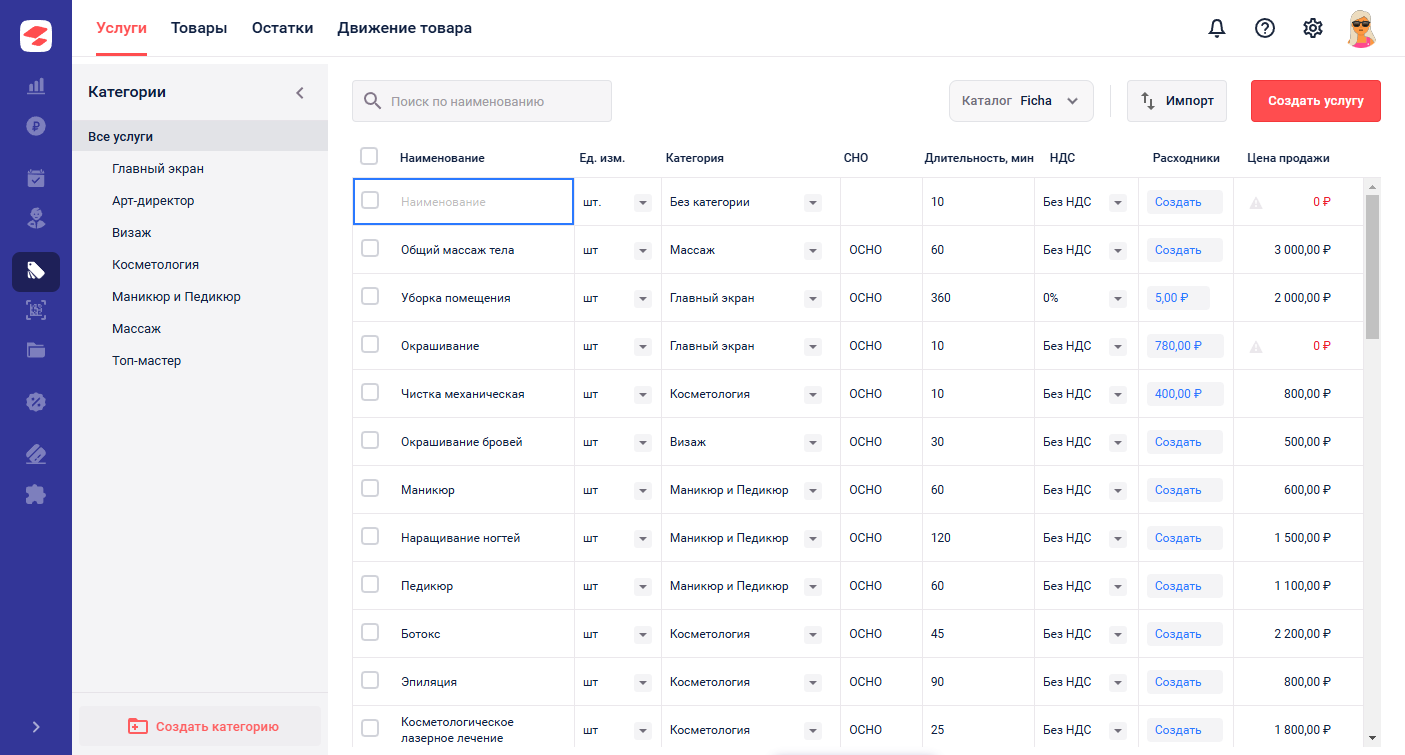Open category dropdown for Общий массаж тела

(813, 251)
